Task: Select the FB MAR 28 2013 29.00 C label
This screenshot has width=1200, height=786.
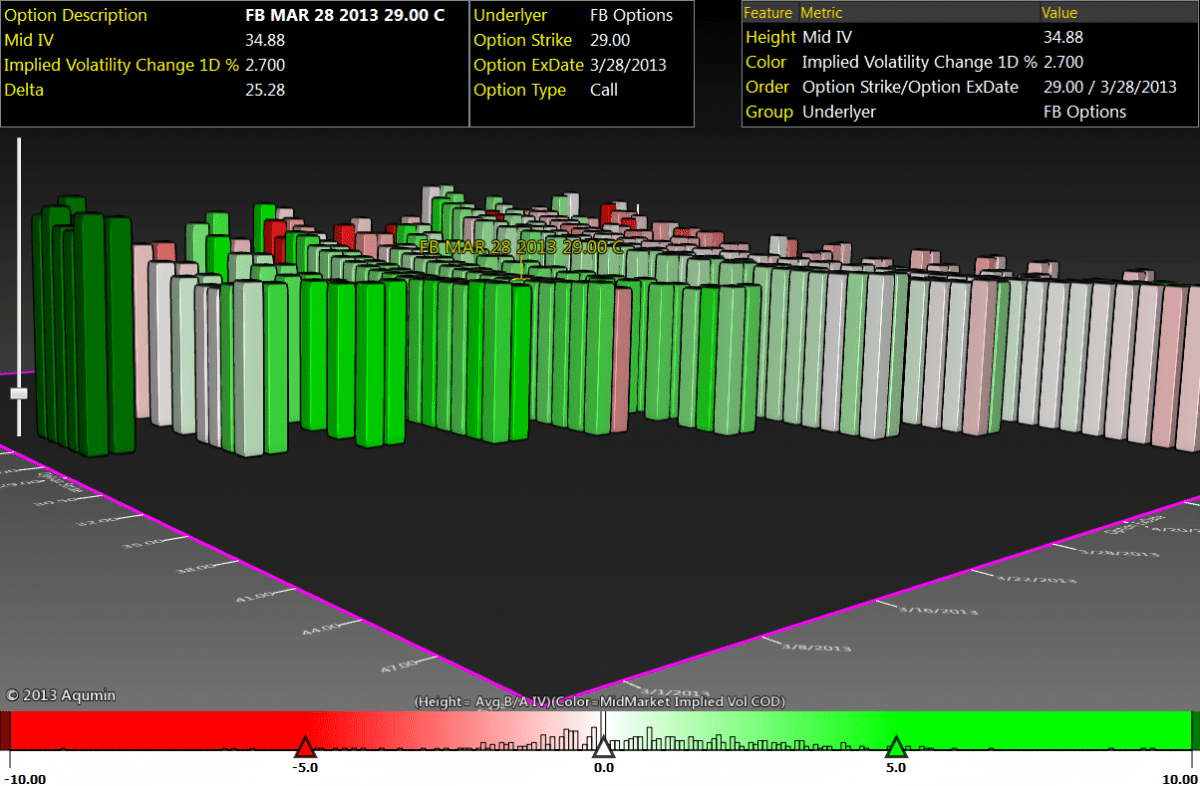Action: pyautogui.click(x=521, y=247)
